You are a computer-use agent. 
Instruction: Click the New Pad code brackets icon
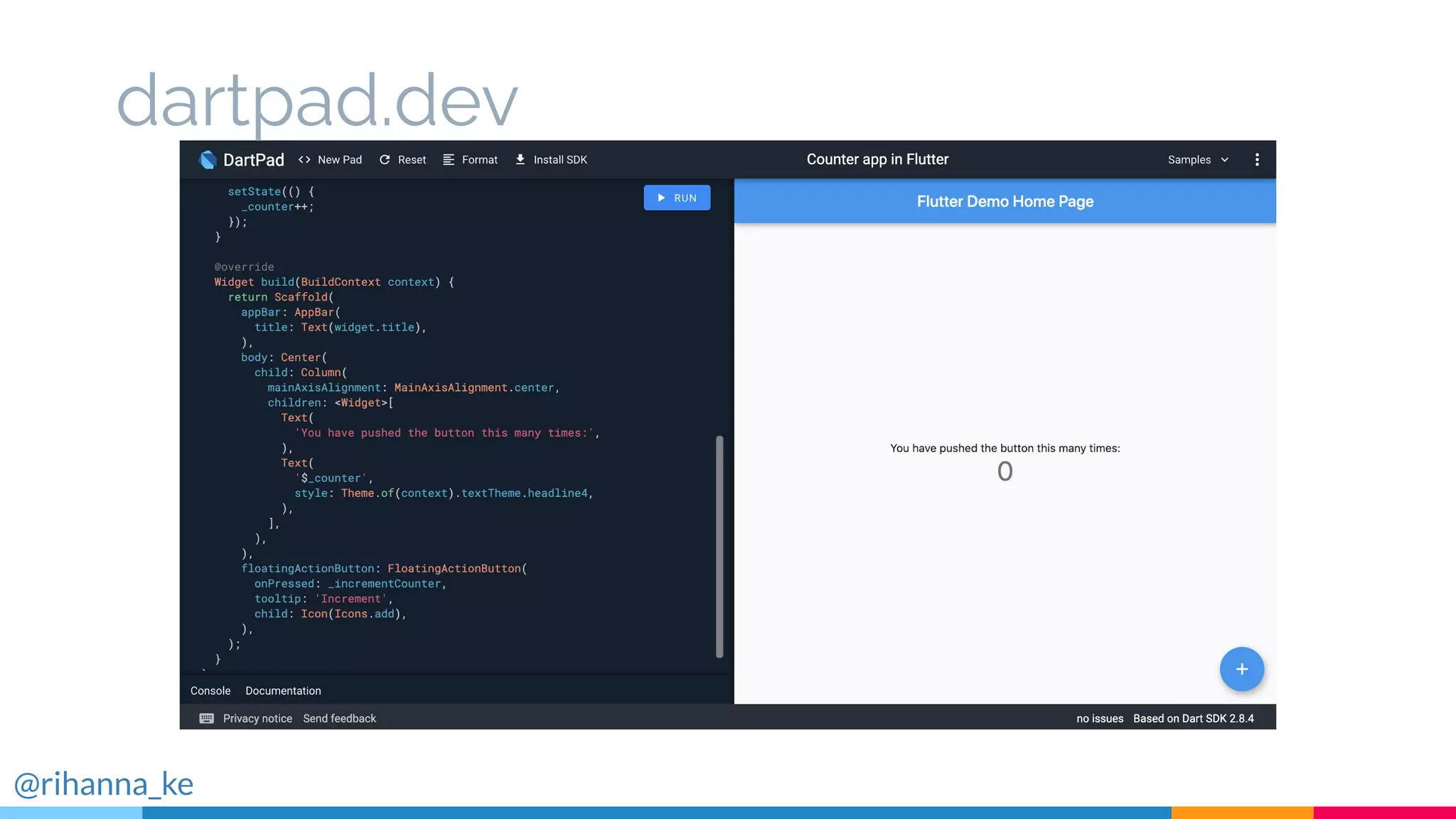tap(304, 160)
